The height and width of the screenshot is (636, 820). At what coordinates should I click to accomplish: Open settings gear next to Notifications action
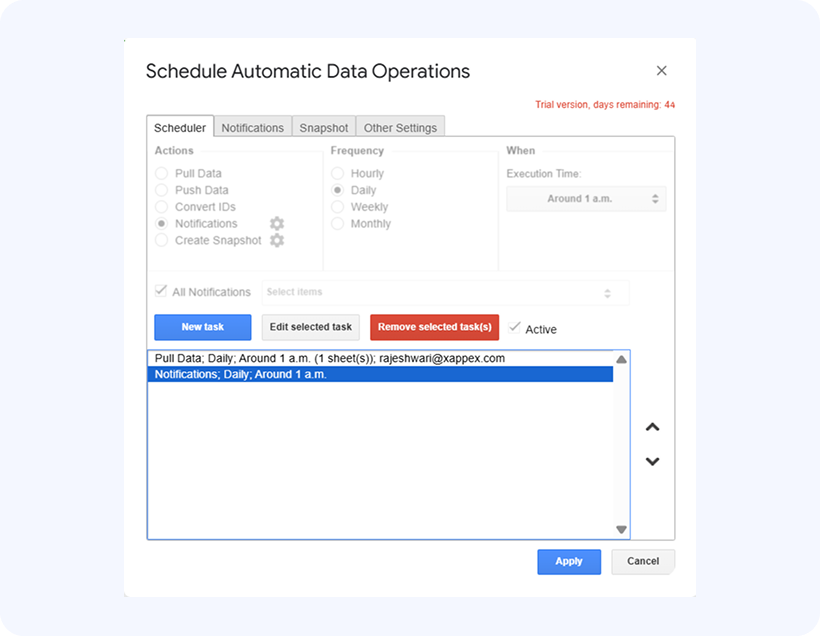[x=277, y=223]
